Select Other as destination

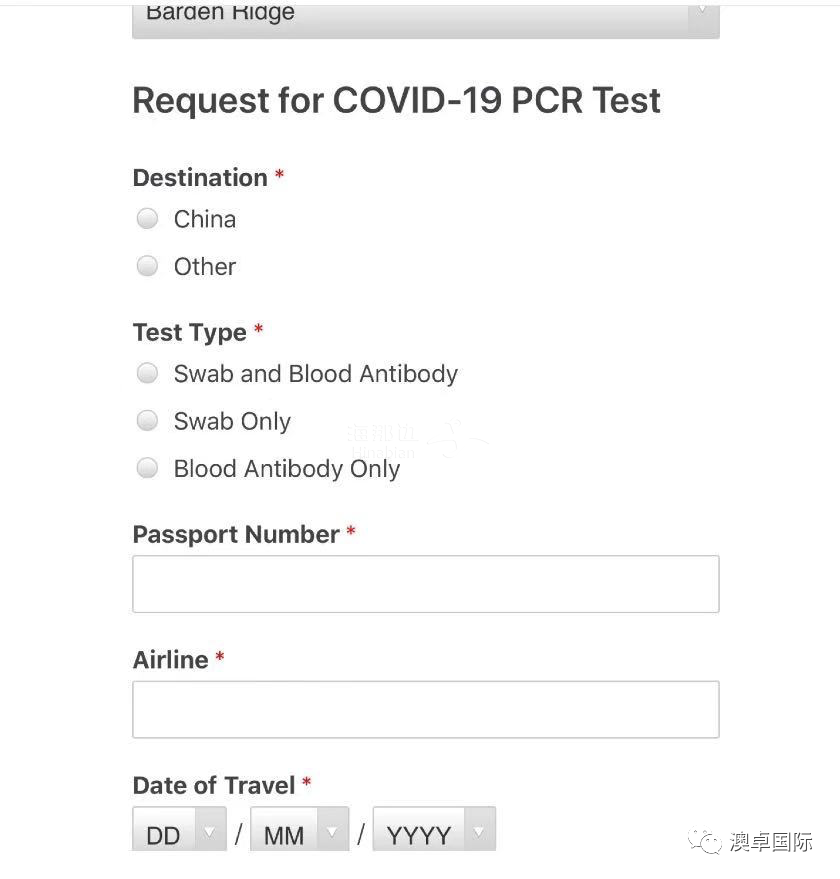(x=147, y=266)
